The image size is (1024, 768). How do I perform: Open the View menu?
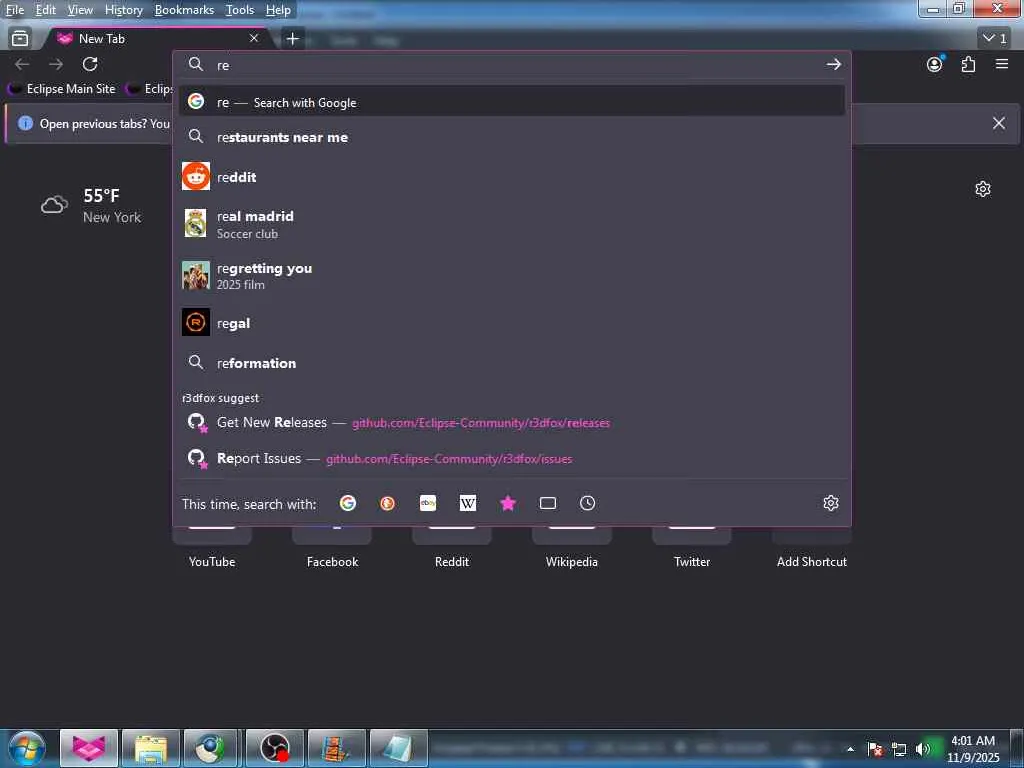[80, 10]
